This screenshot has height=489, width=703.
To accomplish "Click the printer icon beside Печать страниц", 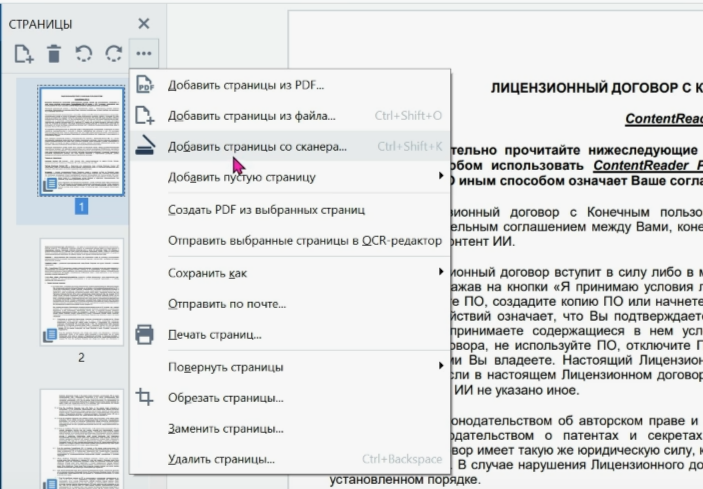I will [144, 334].
